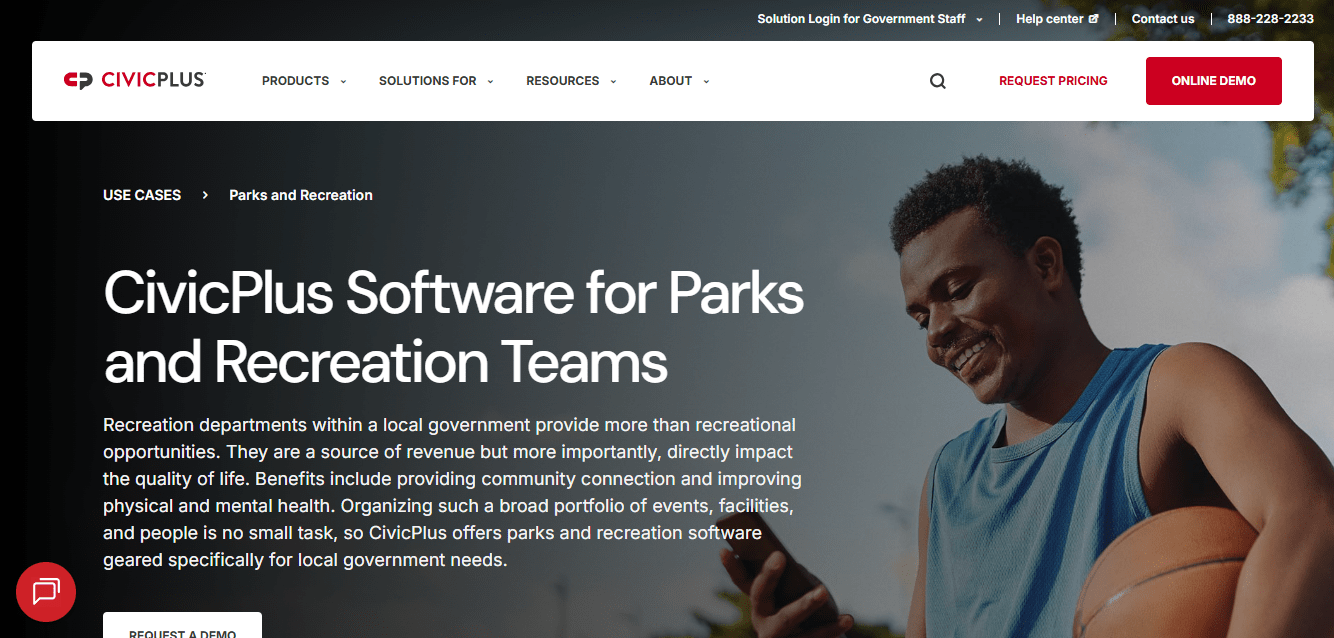The width and height of the screenshot is (1334, 638).
Task: Expand the Solution Login dropdown arrow
Action: pyautogui.click(x=979, y=19)
